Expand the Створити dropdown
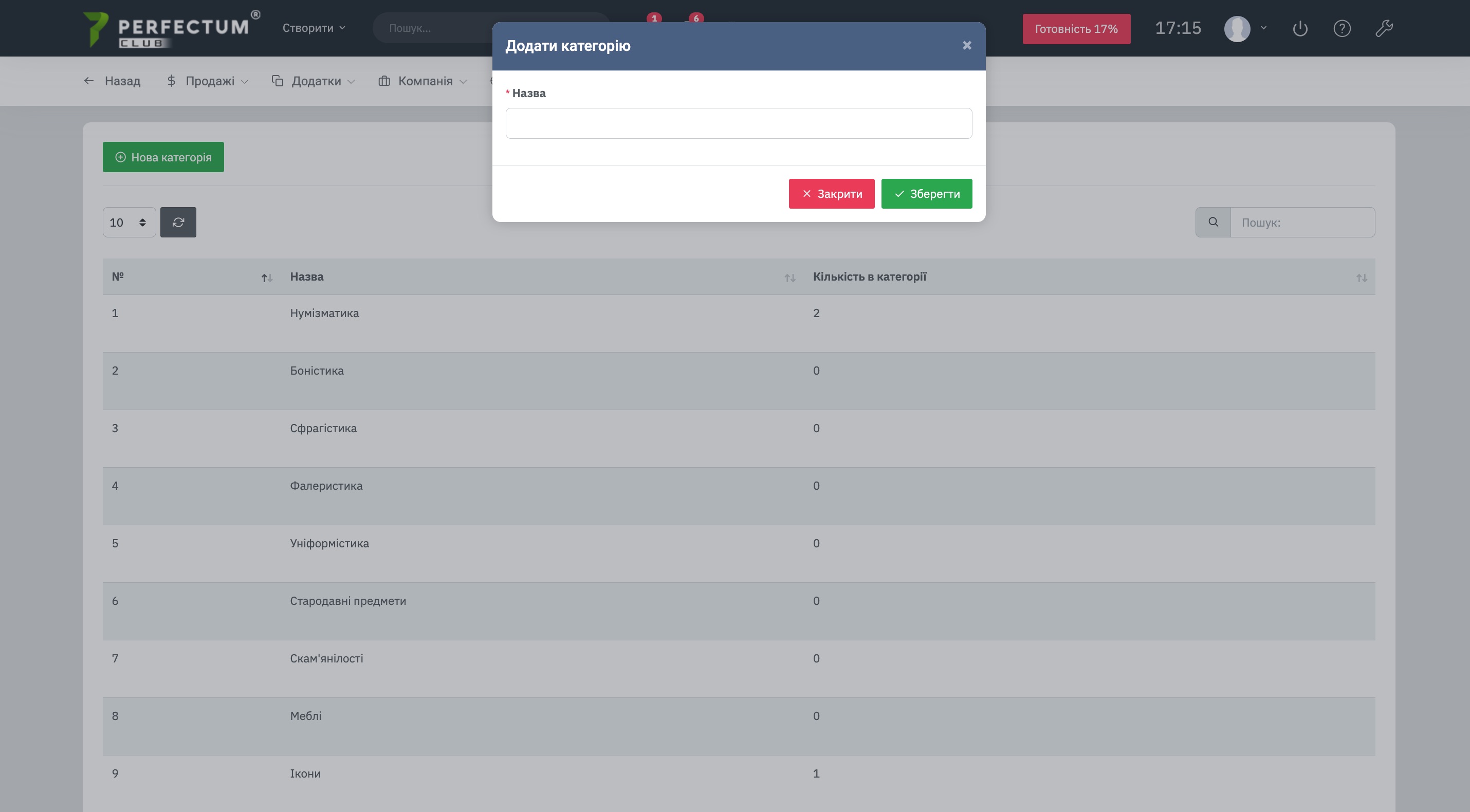 point(314,28)
